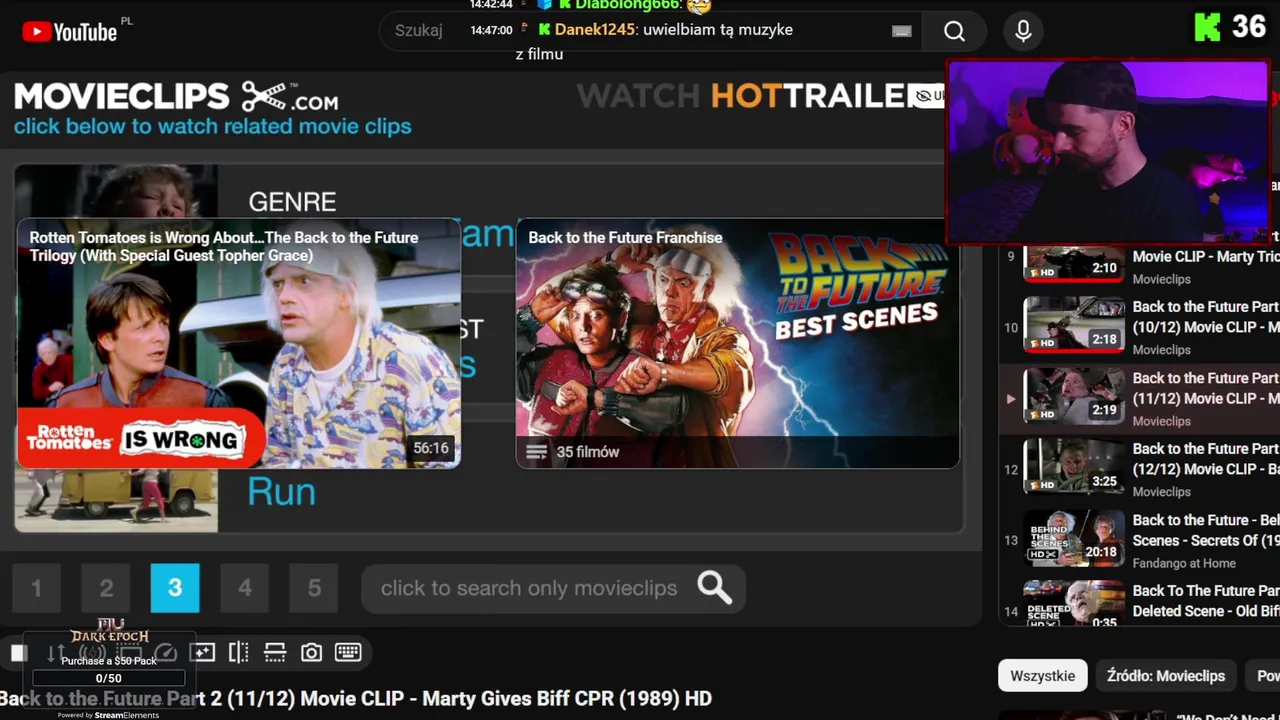Click WATCH HOT TRAILERS banner text
The height and width of the screenshot is (720, 1280).
745,96
